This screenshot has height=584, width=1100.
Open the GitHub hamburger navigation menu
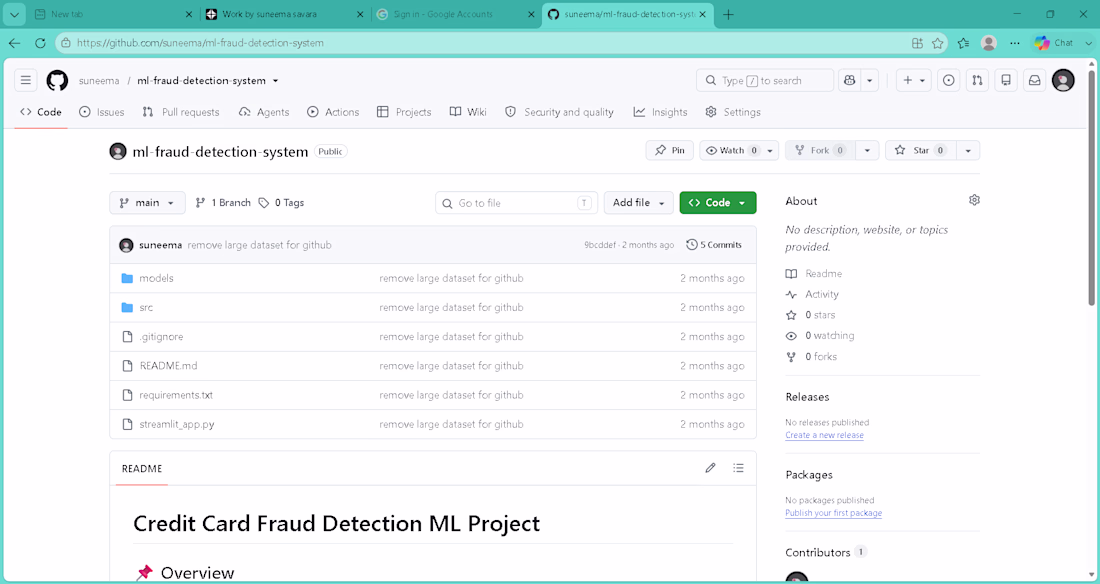pyautogui.click(x=26, y=80)
